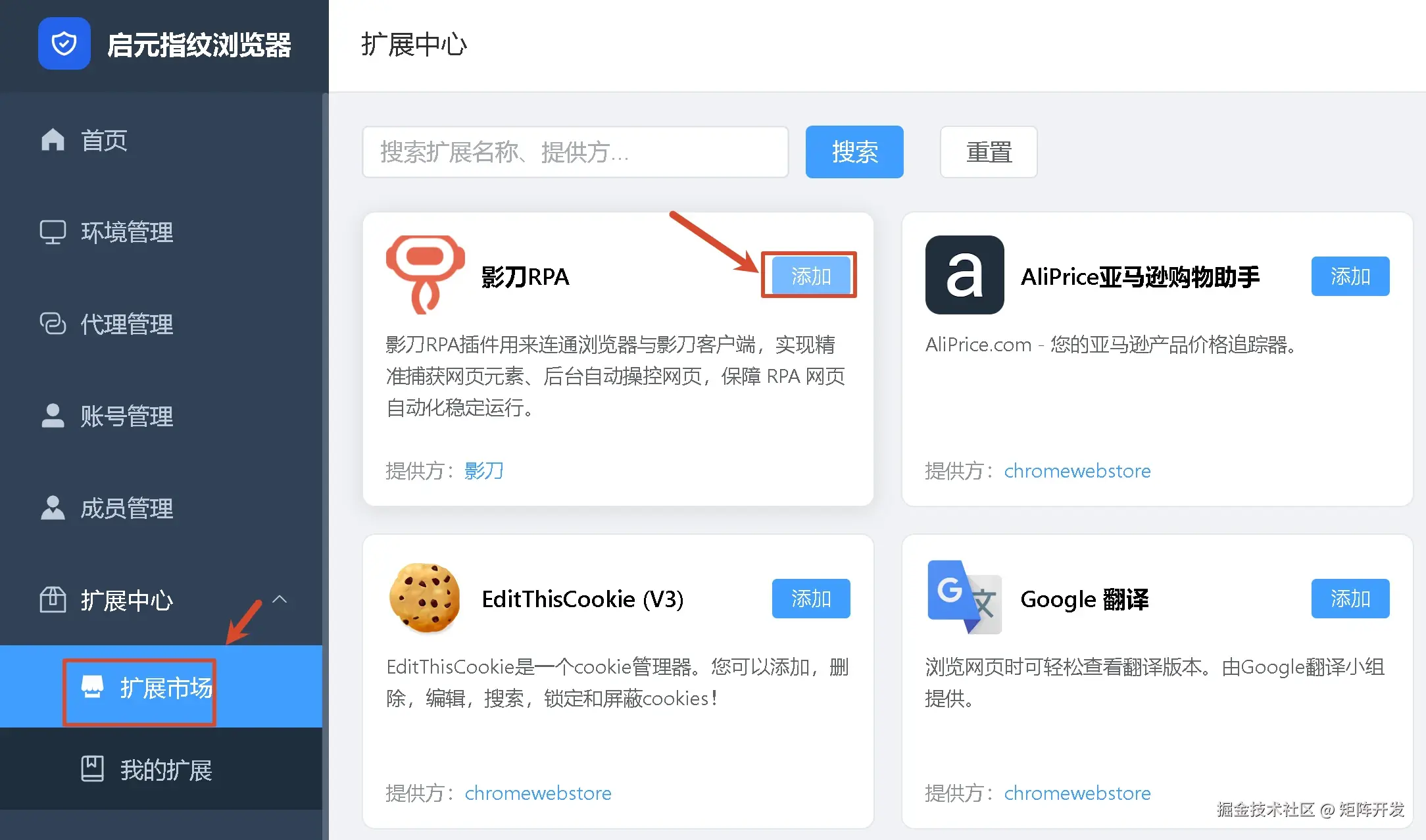
Task: Click the EditThisCookie cookie icon
Action: click(x=425, y=597)
